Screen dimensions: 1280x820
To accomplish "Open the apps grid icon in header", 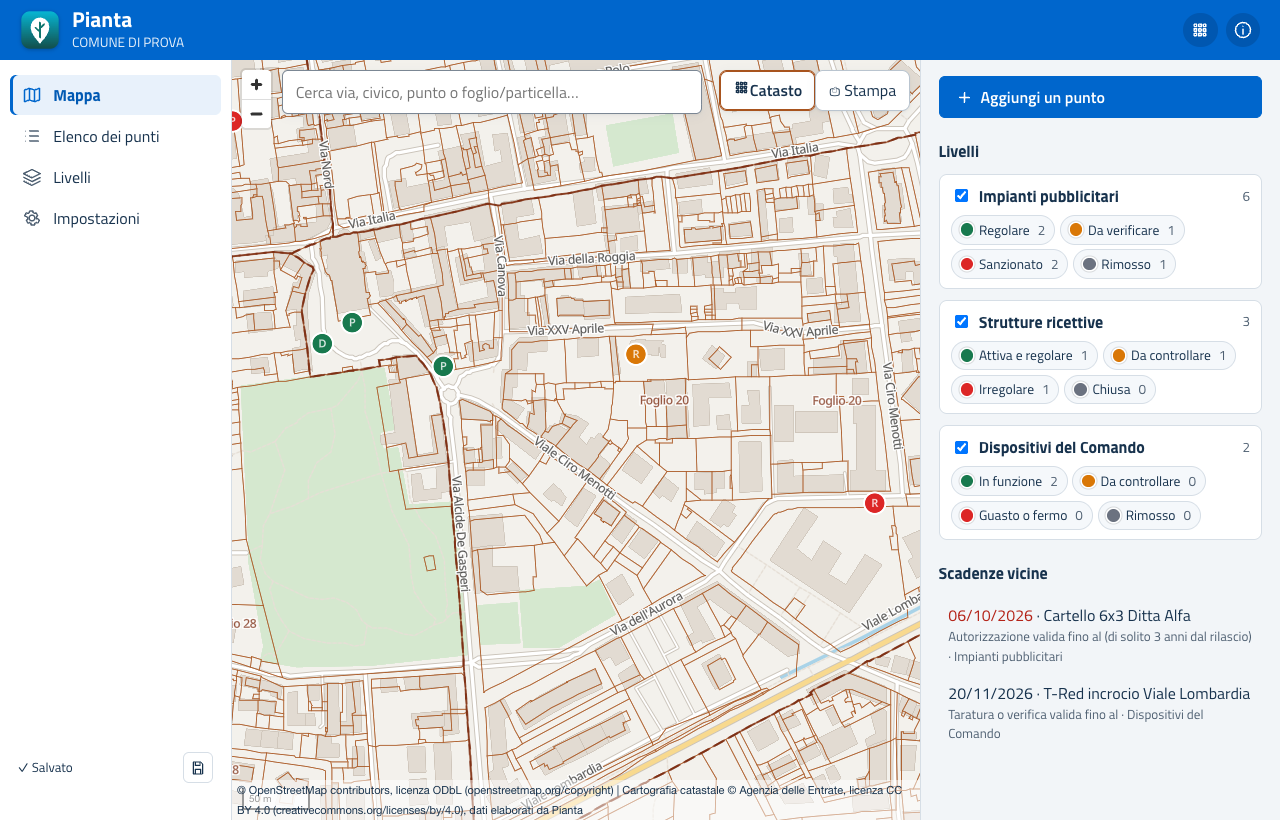I will (1200, 30).
